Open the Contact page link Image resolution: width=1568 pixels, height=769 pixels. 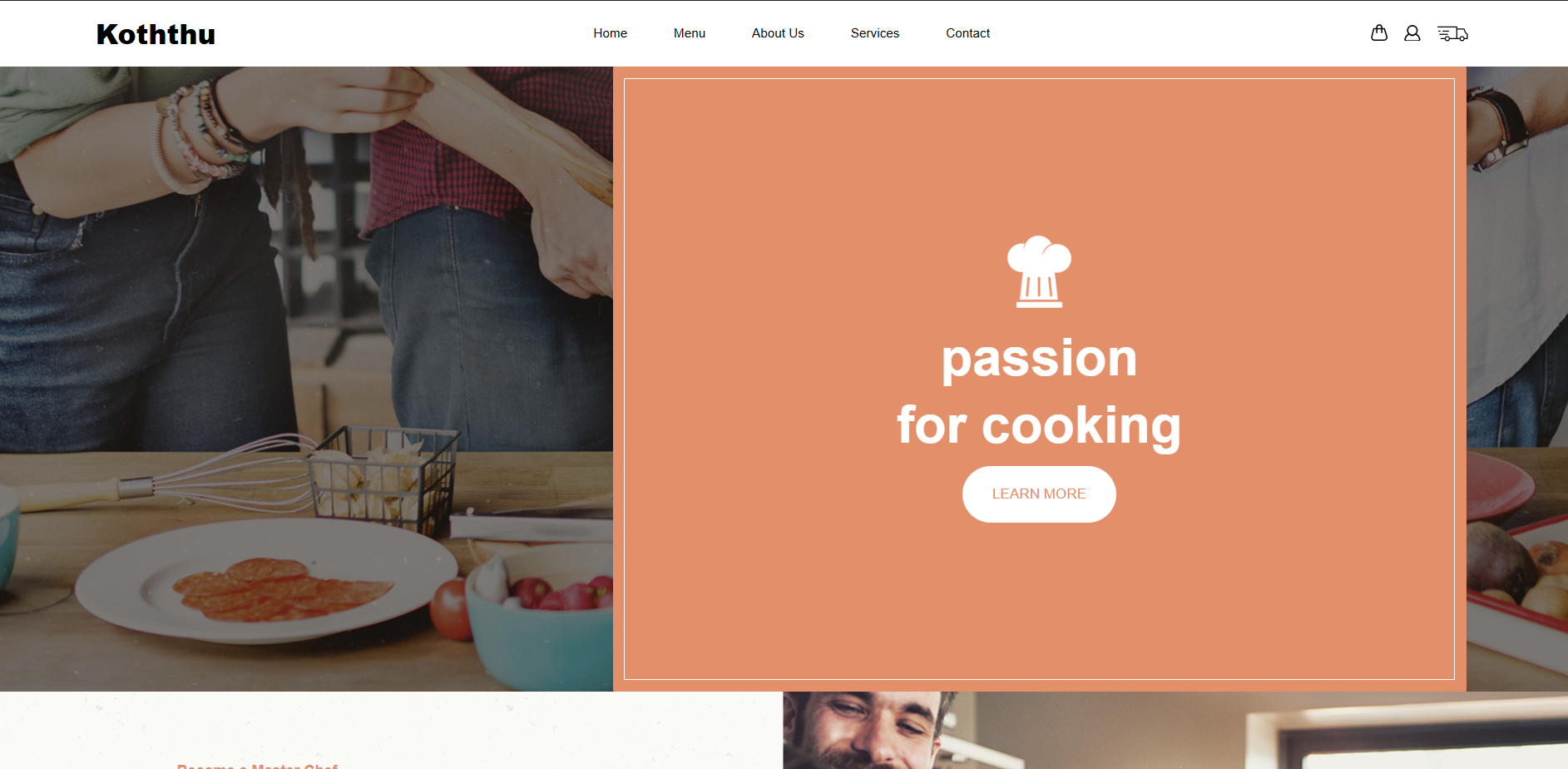[967, 33]
